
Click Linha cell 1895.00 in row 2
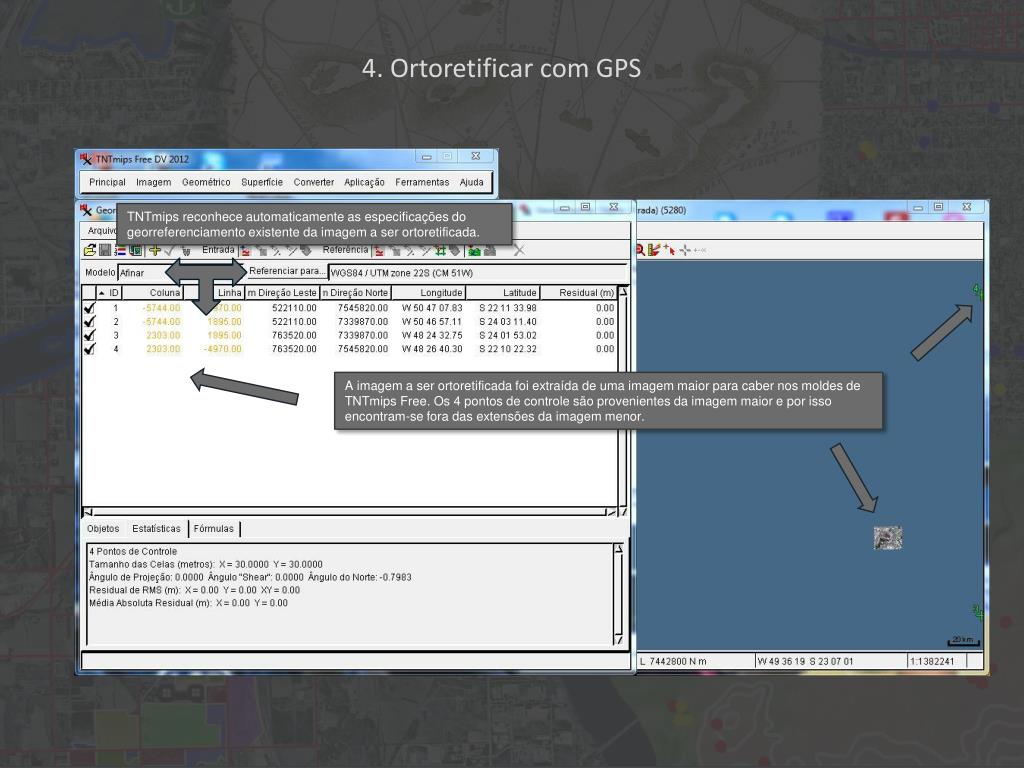click(x=224, y=322)
